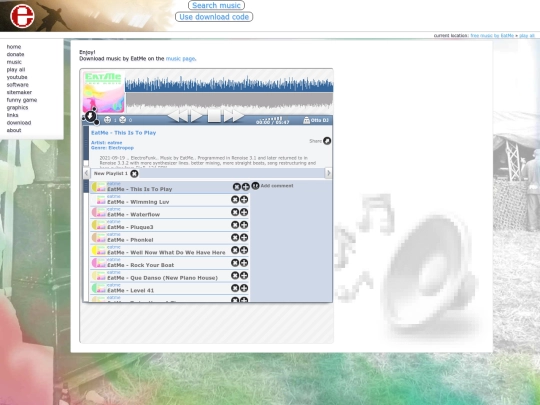Click the Share icon

tap(327, 141)
